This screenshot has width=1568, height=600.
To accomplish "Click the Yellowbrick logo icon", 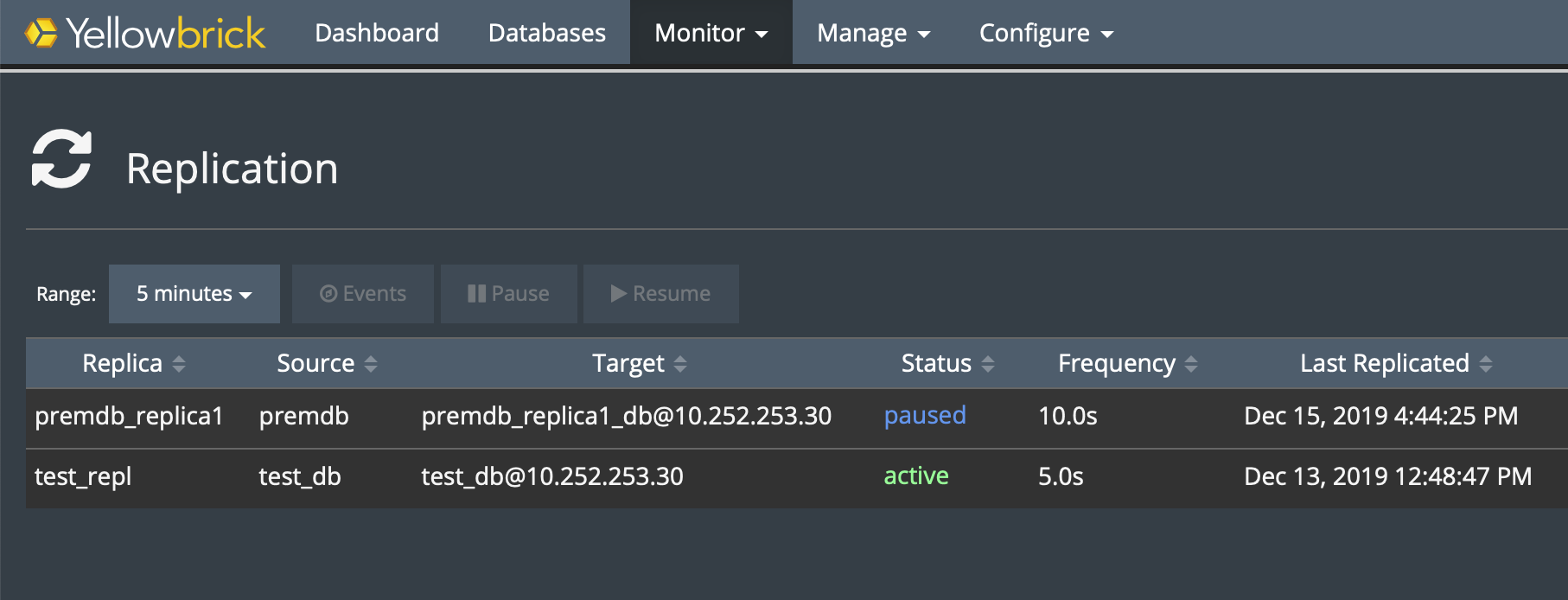I will click(x=41, y=33).
